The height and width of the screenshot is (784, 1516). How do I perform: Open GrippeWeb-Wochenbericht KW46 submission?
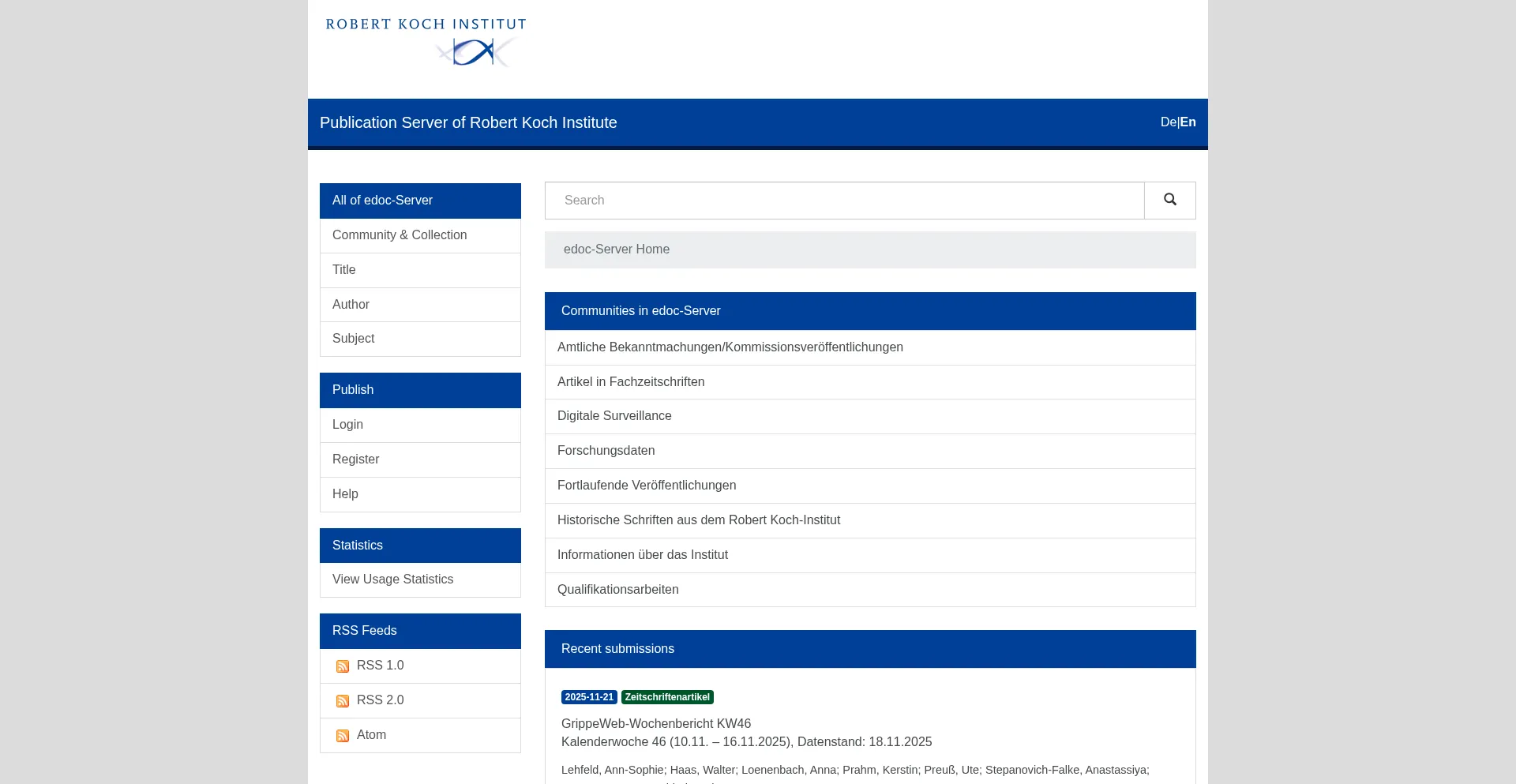(x=655, y=724)
